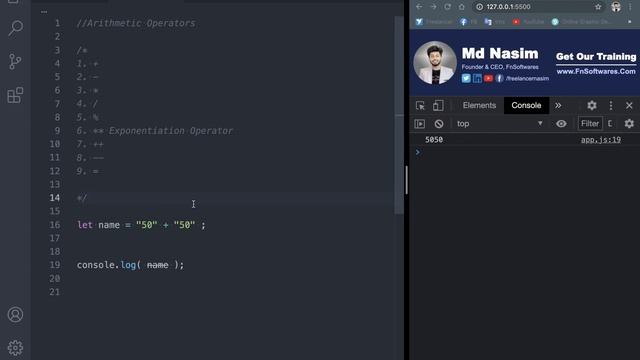
Task: Click the Md Nasim profile photo
Action: pos(435,62)
